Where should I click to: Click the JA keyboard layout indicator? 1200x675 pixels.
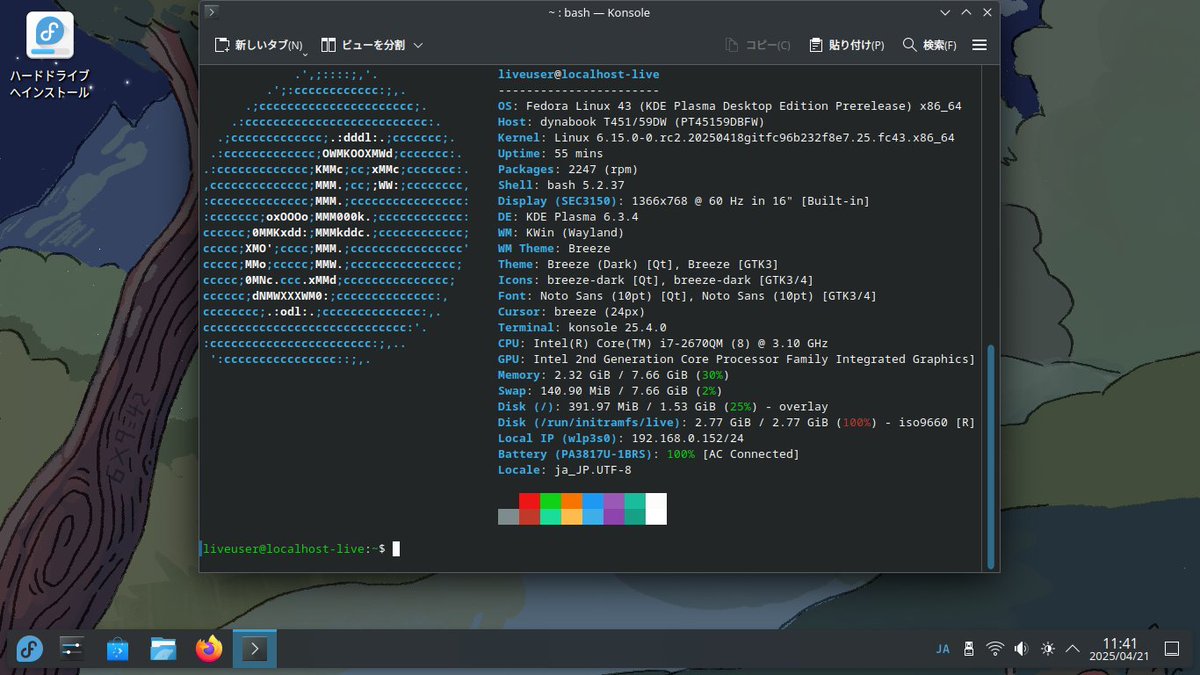tap(942, 649)
